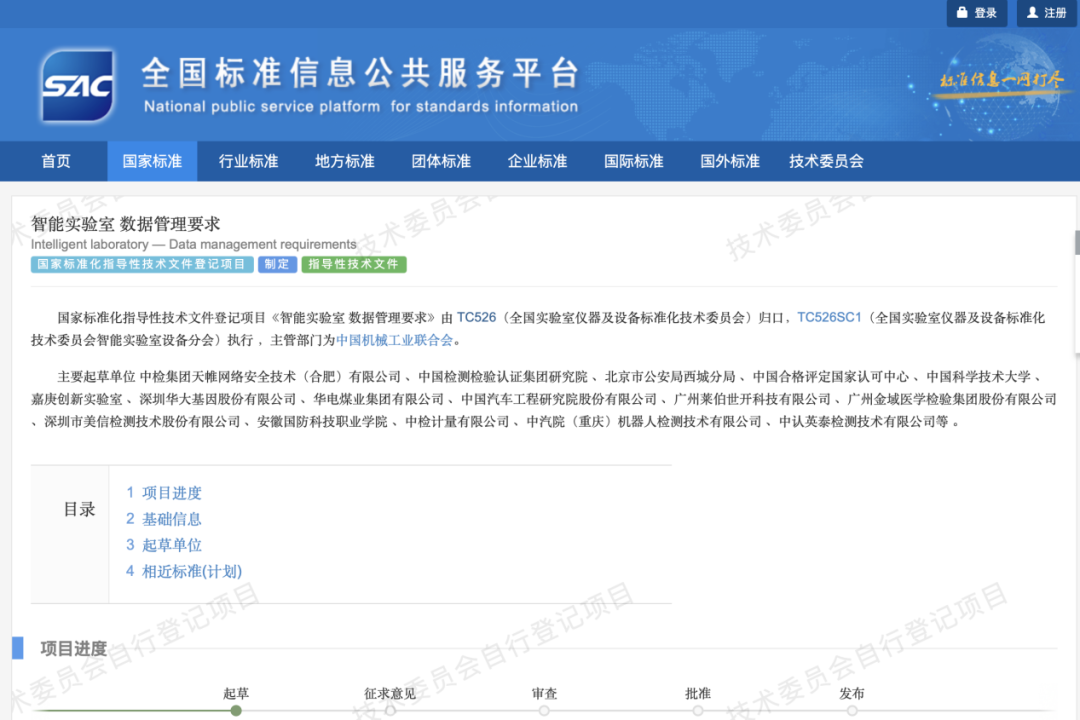Switch to the 国外标准 tab
Screen dimensions: 1080x720
(x=730, y=161)
